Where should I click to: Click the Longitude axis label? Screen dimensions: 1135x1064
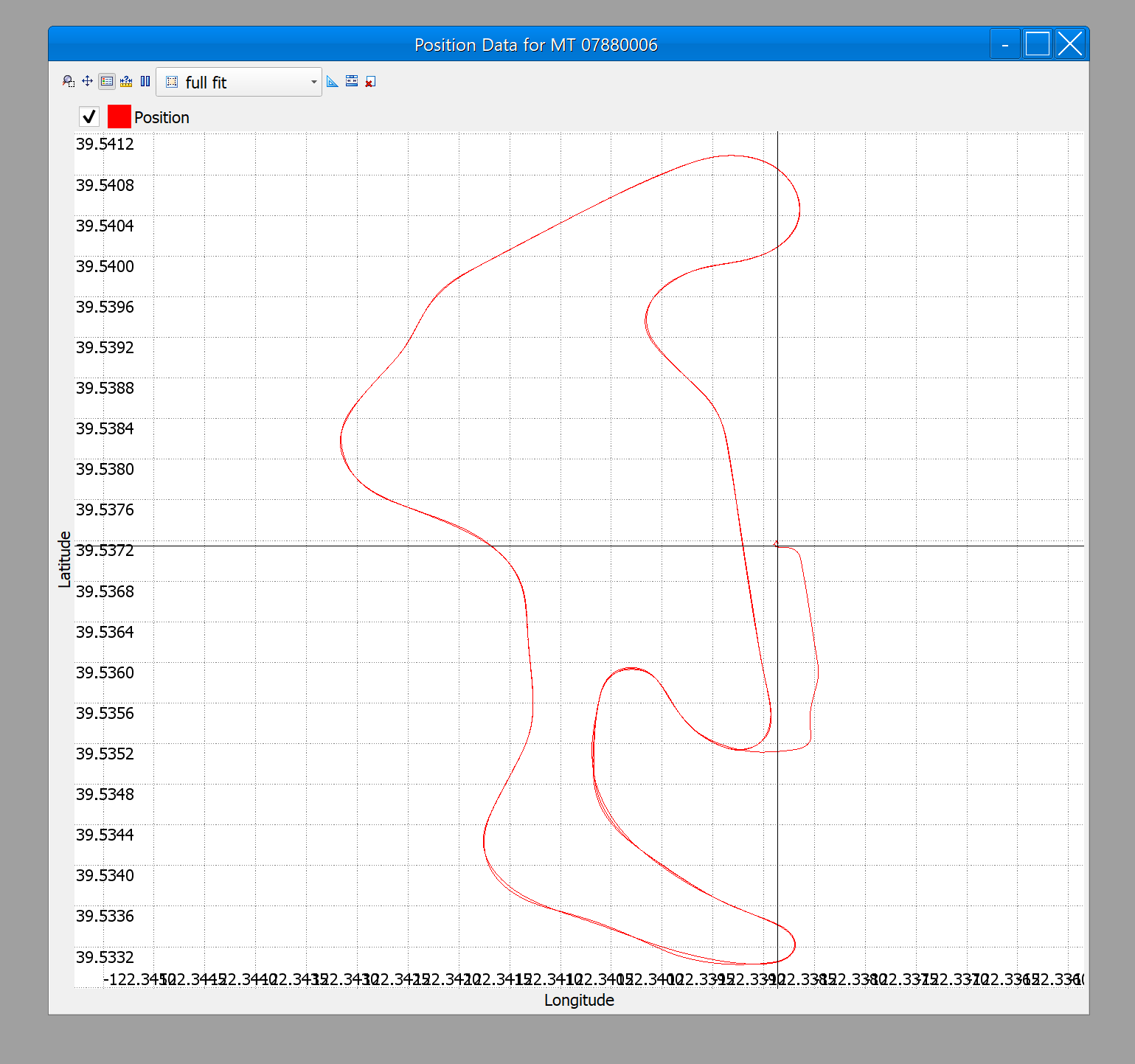pyautogui.click(x=578, y=1000)
